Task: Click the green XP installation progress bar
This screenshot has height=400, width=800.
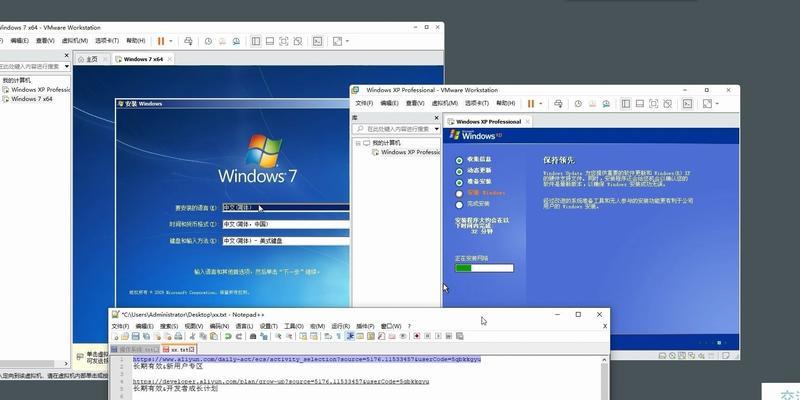Action: tap(484, 268)
